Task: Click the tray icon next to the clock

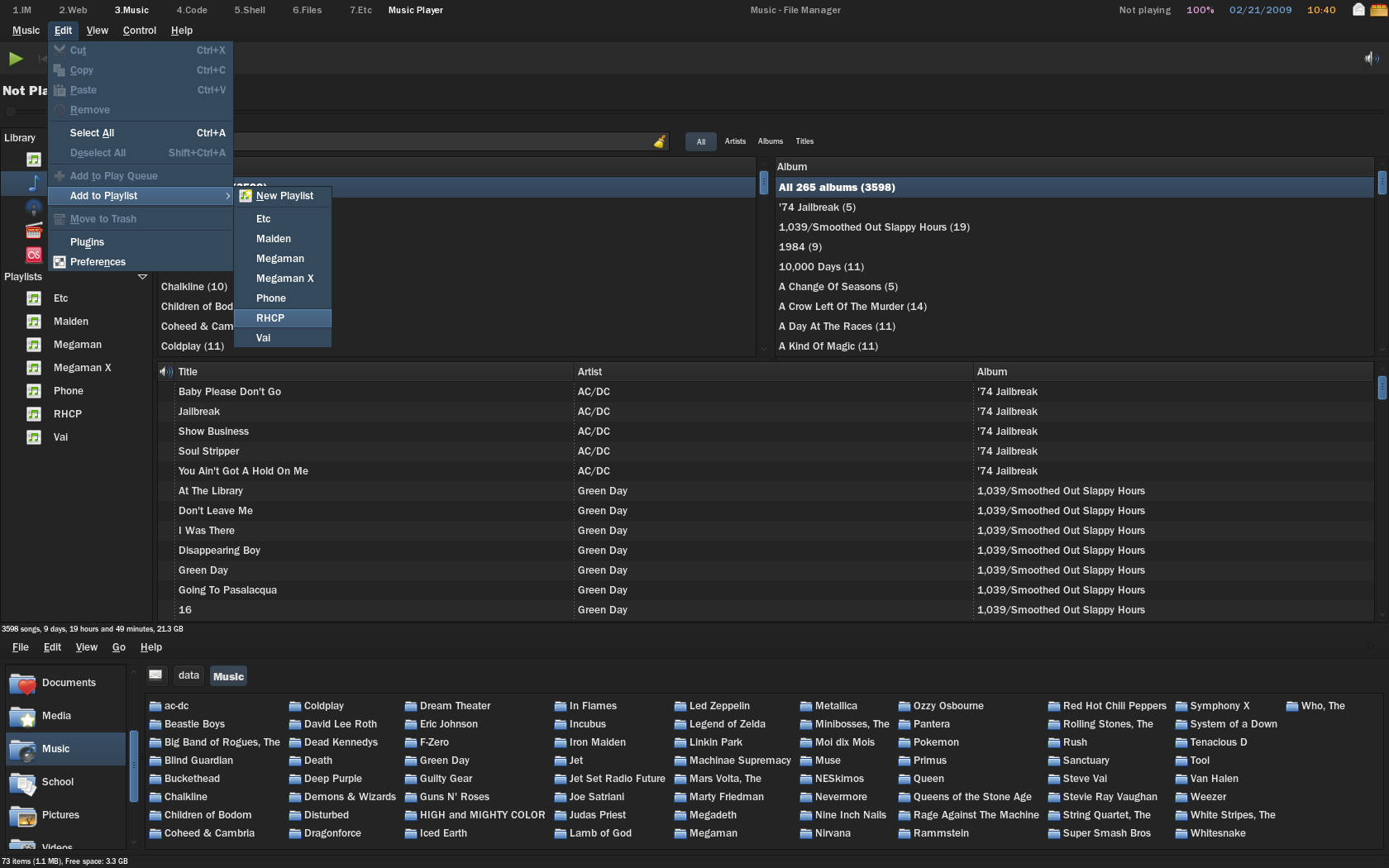Action: tap(1358, 10)
